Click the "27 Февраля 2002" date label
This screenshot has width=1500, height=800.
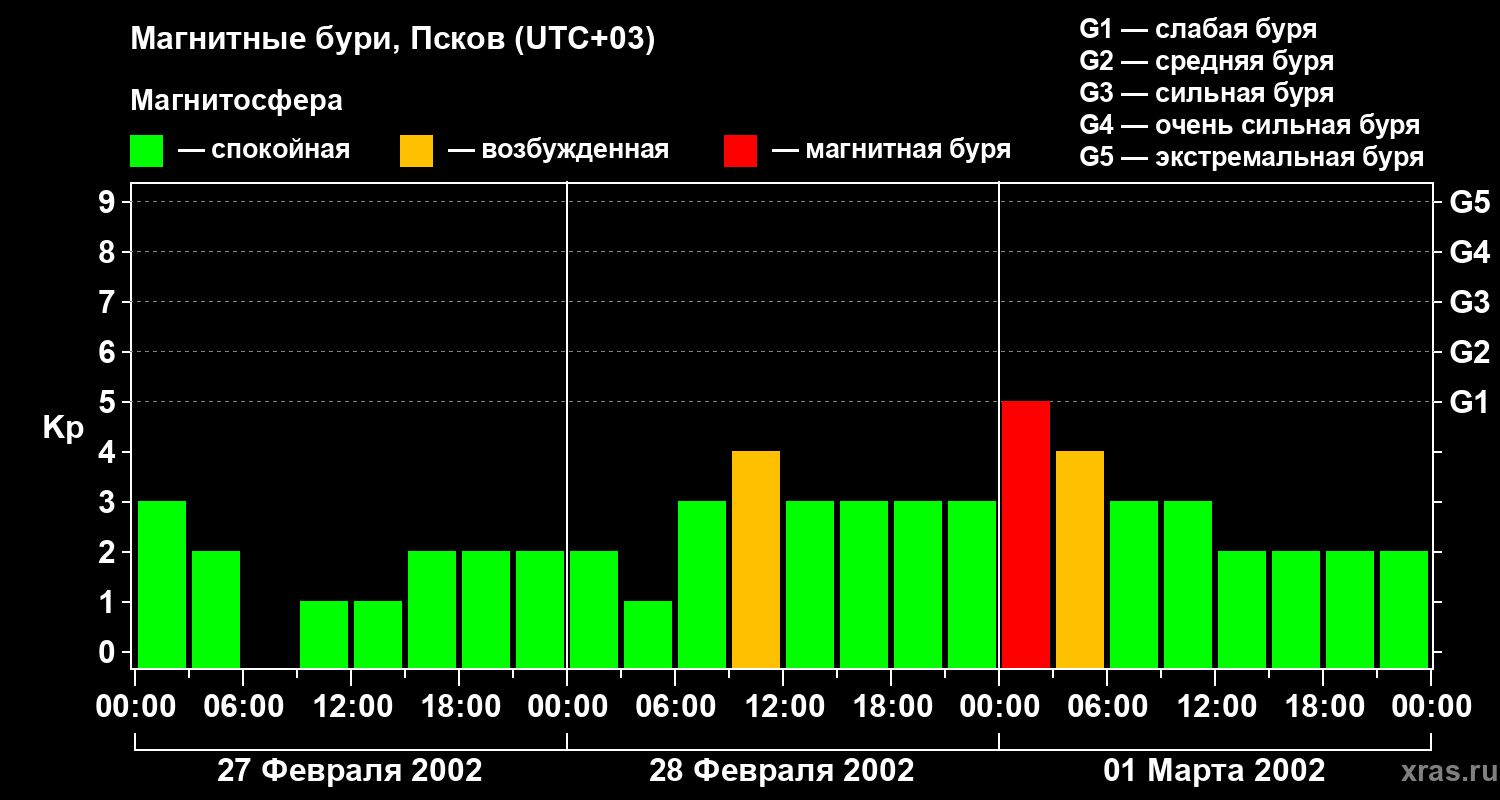point(350,771)
